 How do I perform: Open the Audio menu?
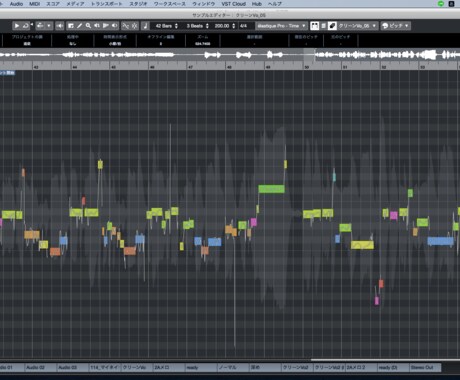tap(16, 4)
